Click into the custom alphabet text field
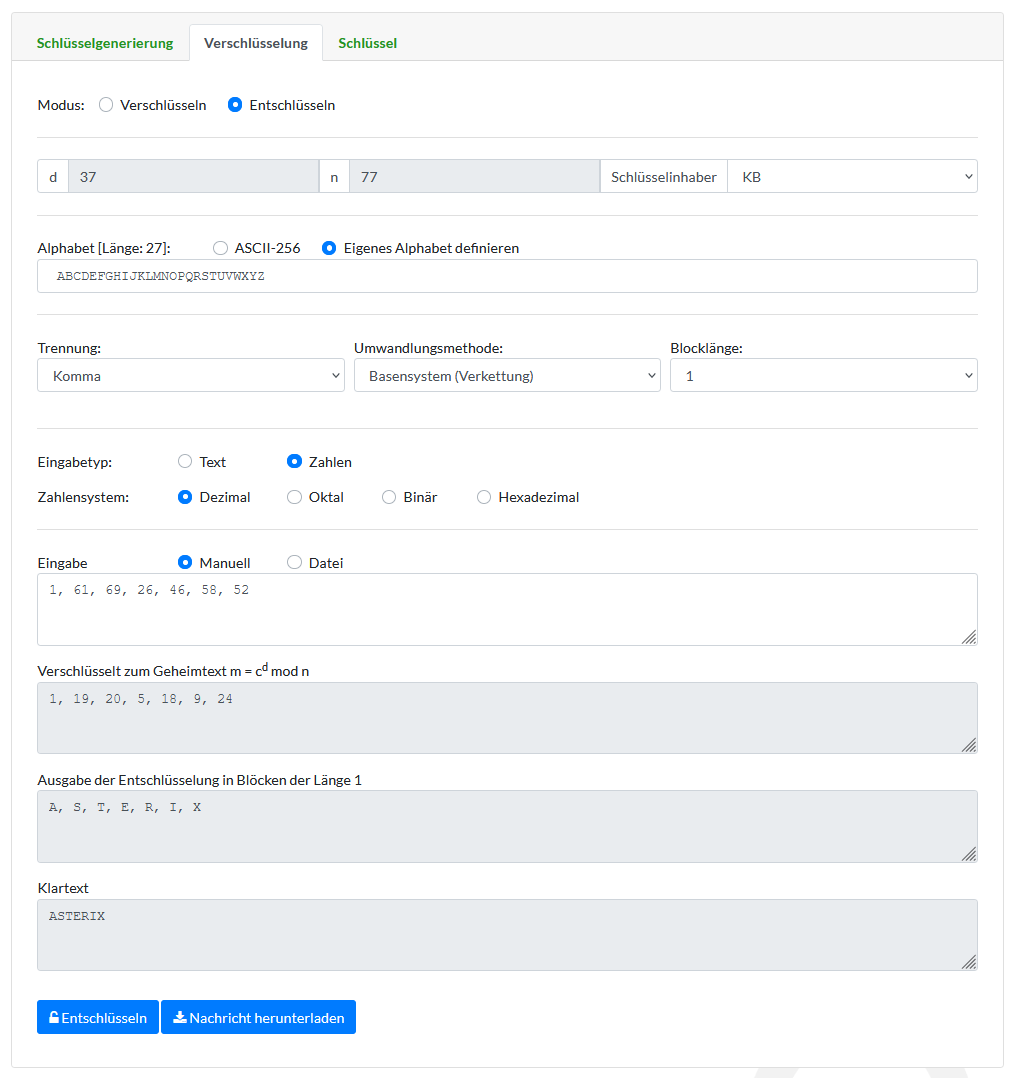Viewport: 1015px width, 1078px height. [506, 276]
